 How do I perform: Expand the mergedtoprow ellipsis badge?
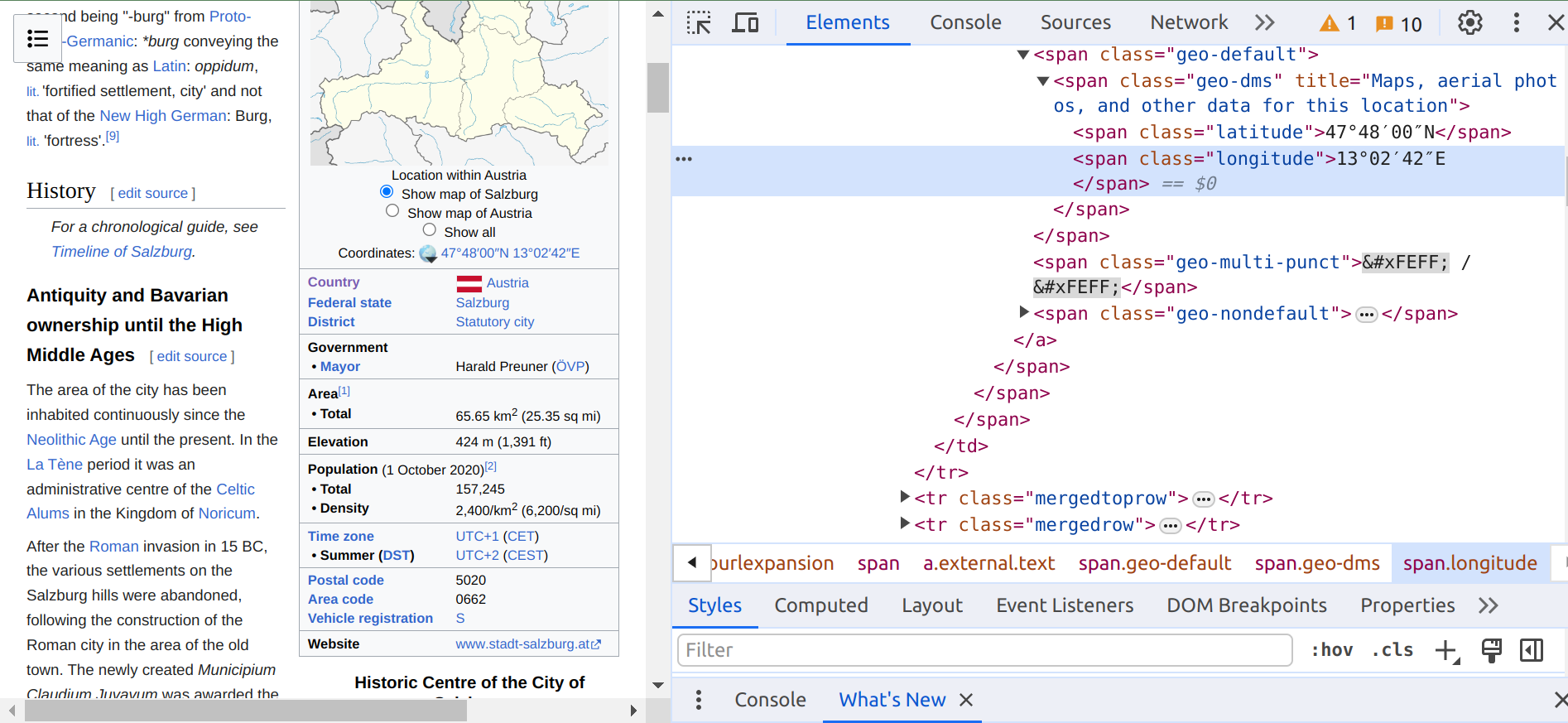pos(1204,499)
